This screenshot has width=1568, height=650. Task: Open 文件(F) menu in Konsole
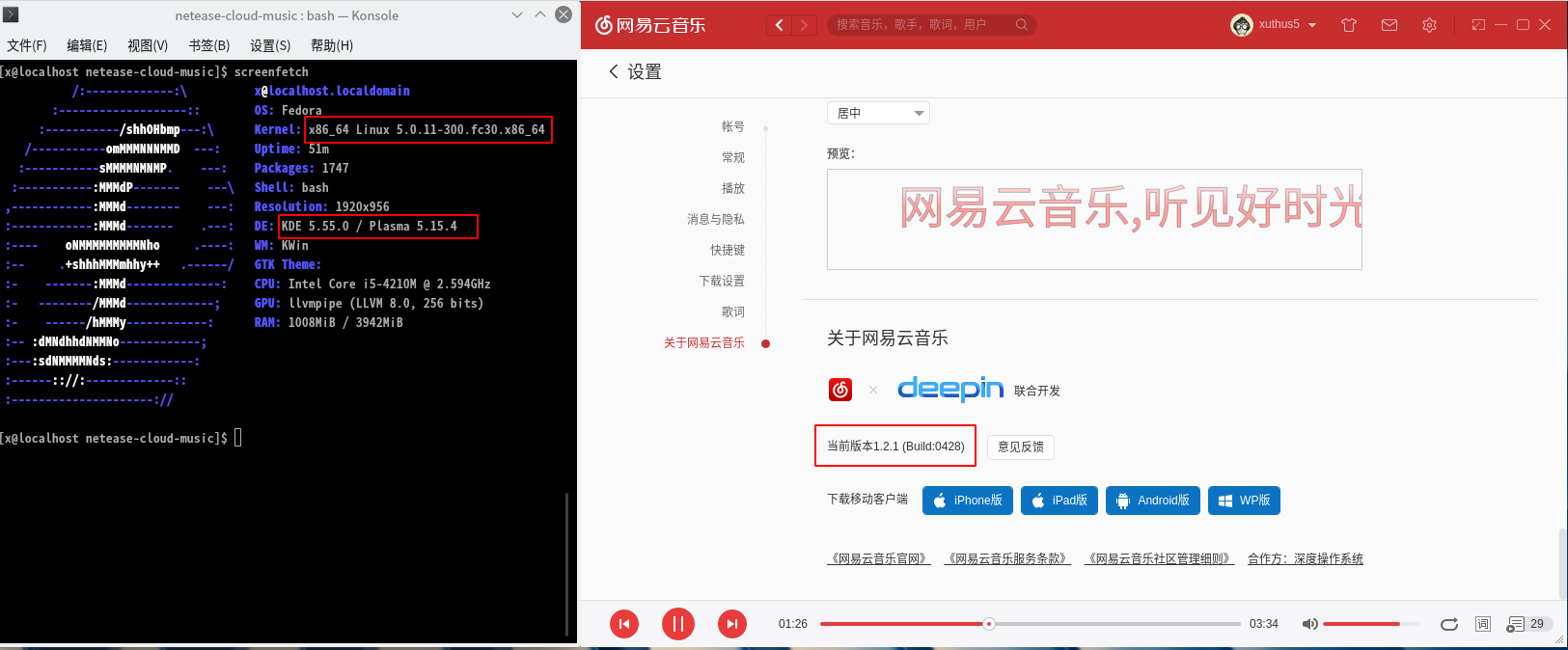27,45
